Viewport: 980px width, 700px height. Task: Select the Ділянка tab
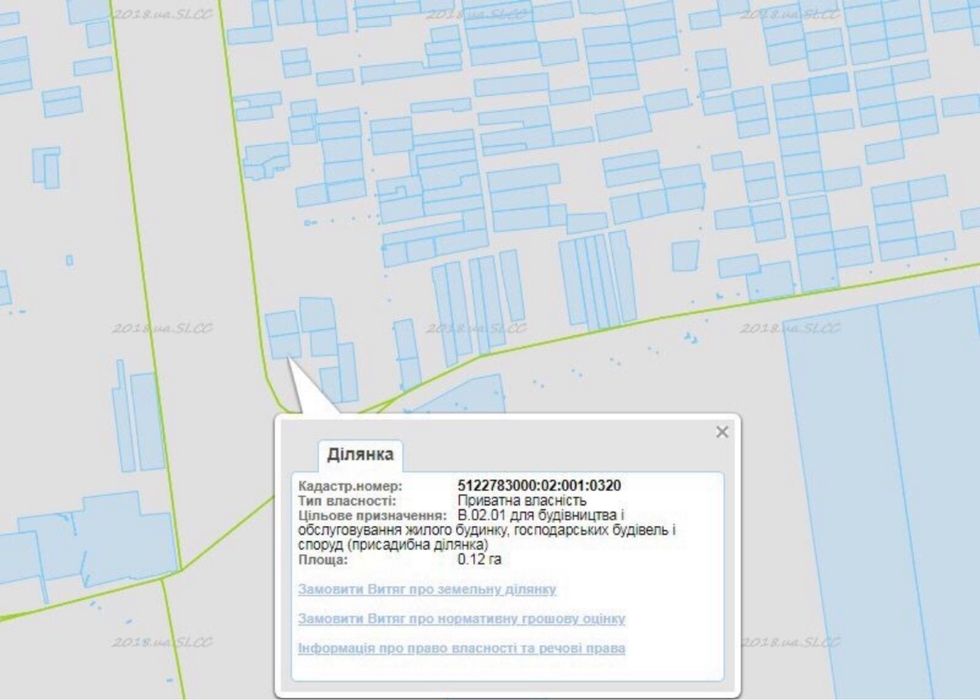[x=360, y=454]
